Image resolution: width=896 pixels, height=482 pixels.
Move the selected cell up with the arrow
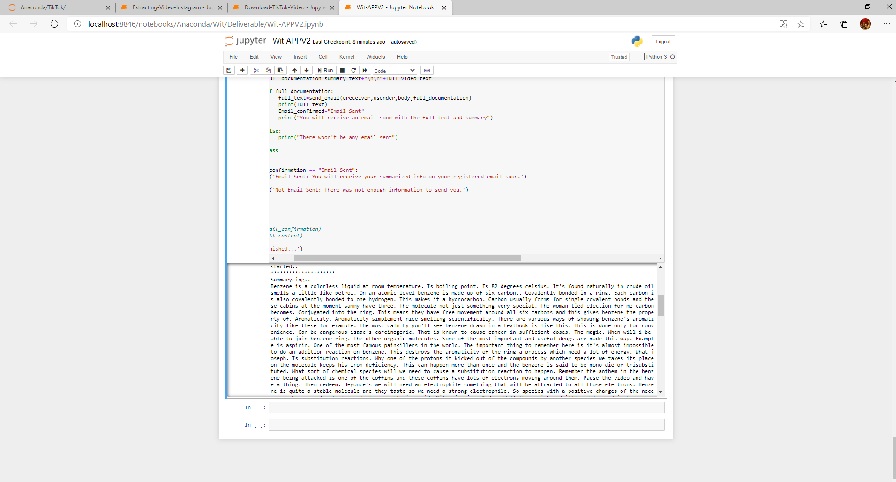tap(295, 70)
